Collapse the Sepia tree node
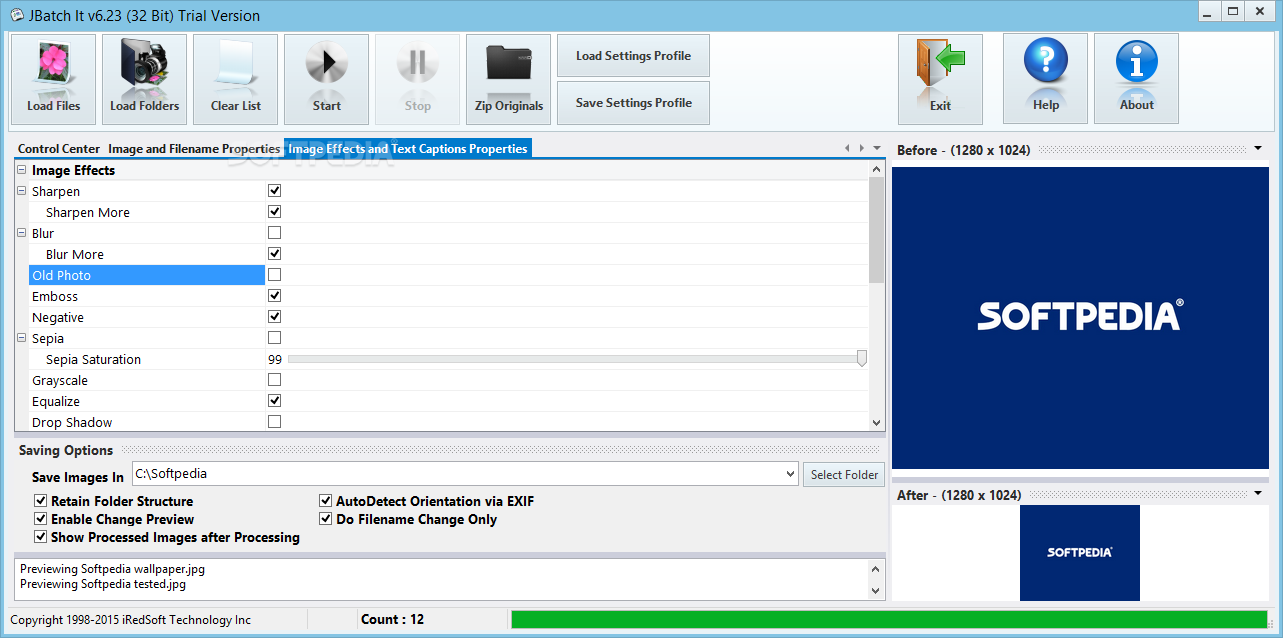Viewport: 1283px width, 638px height. [22, 338]
